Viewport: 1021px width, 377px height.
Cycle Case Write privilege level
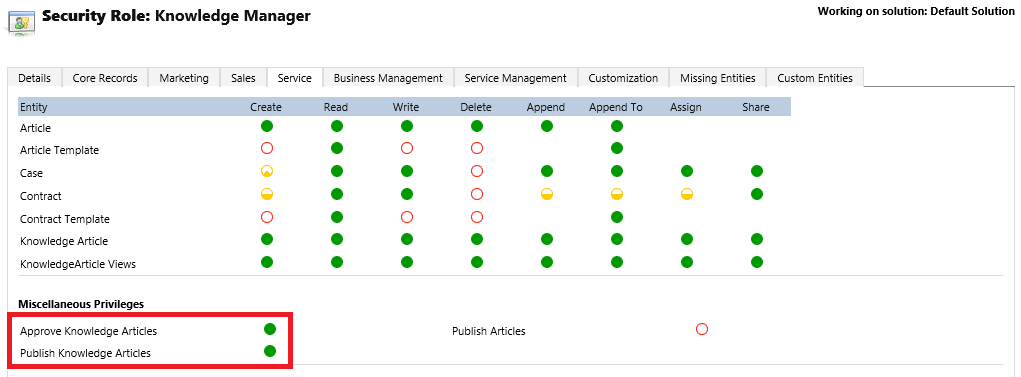407,171
